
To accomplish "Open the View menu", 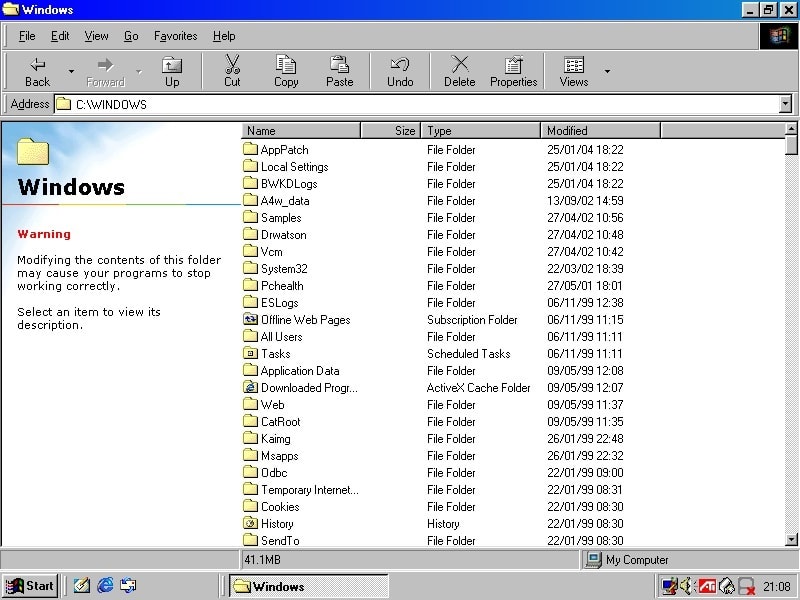I will click(x=96, y=36).
